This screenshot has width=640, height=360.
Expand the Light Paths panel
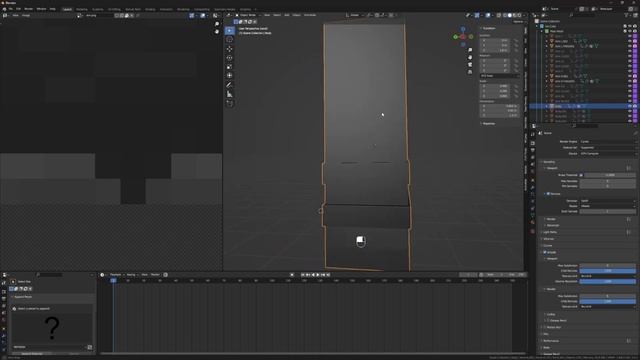coord(550,232)
